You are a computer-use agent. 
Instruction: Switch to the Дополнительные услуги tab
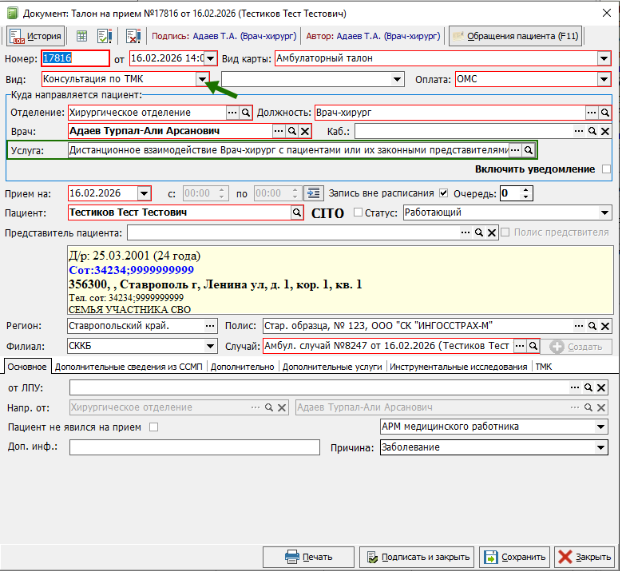click(x=332, y=367)
